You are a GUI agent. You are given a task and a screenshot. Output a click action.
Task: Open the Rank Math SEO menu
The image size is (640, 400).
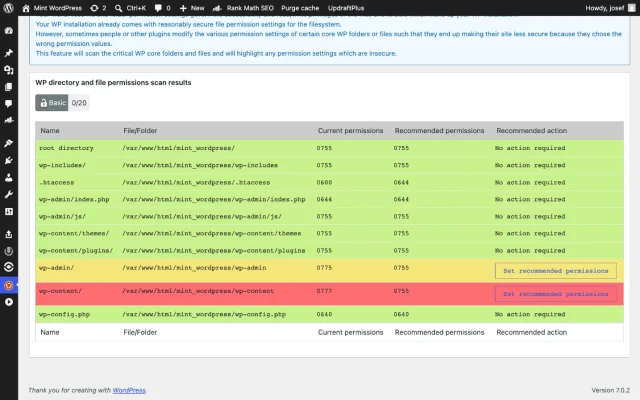point(243,8)
